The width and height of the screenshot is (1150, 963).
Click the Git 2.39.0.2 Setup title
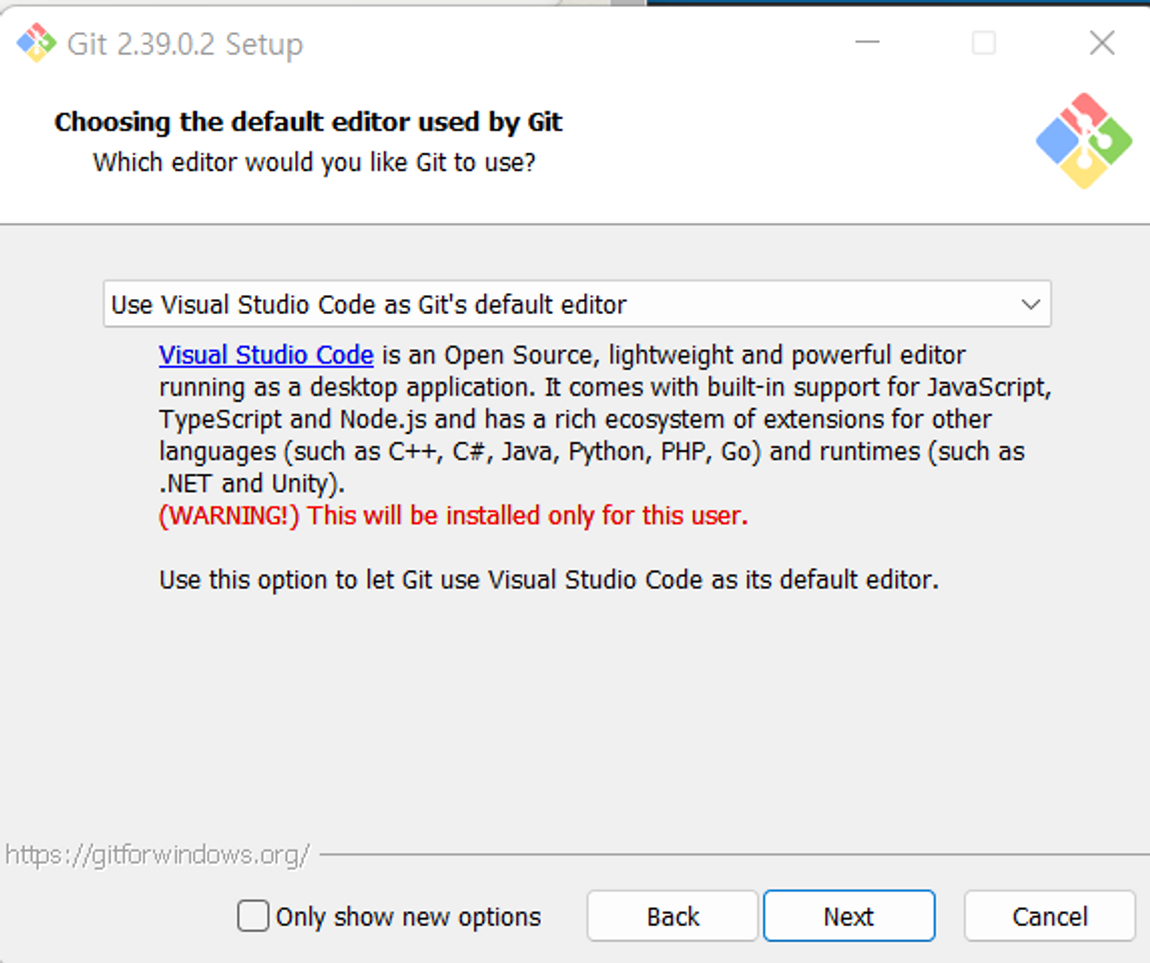coord(185,44)
